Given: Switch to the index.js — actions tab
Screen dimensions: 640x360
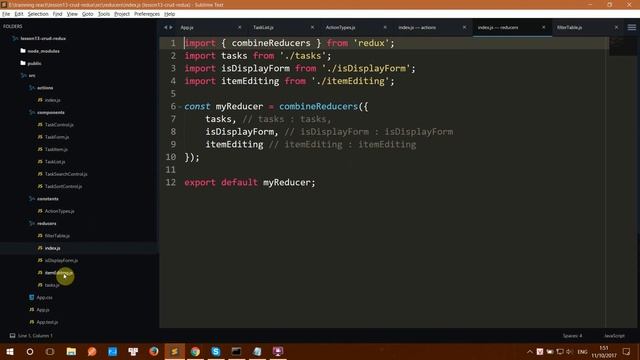Looking at the screenshot, I should click(x=417, y=27).
